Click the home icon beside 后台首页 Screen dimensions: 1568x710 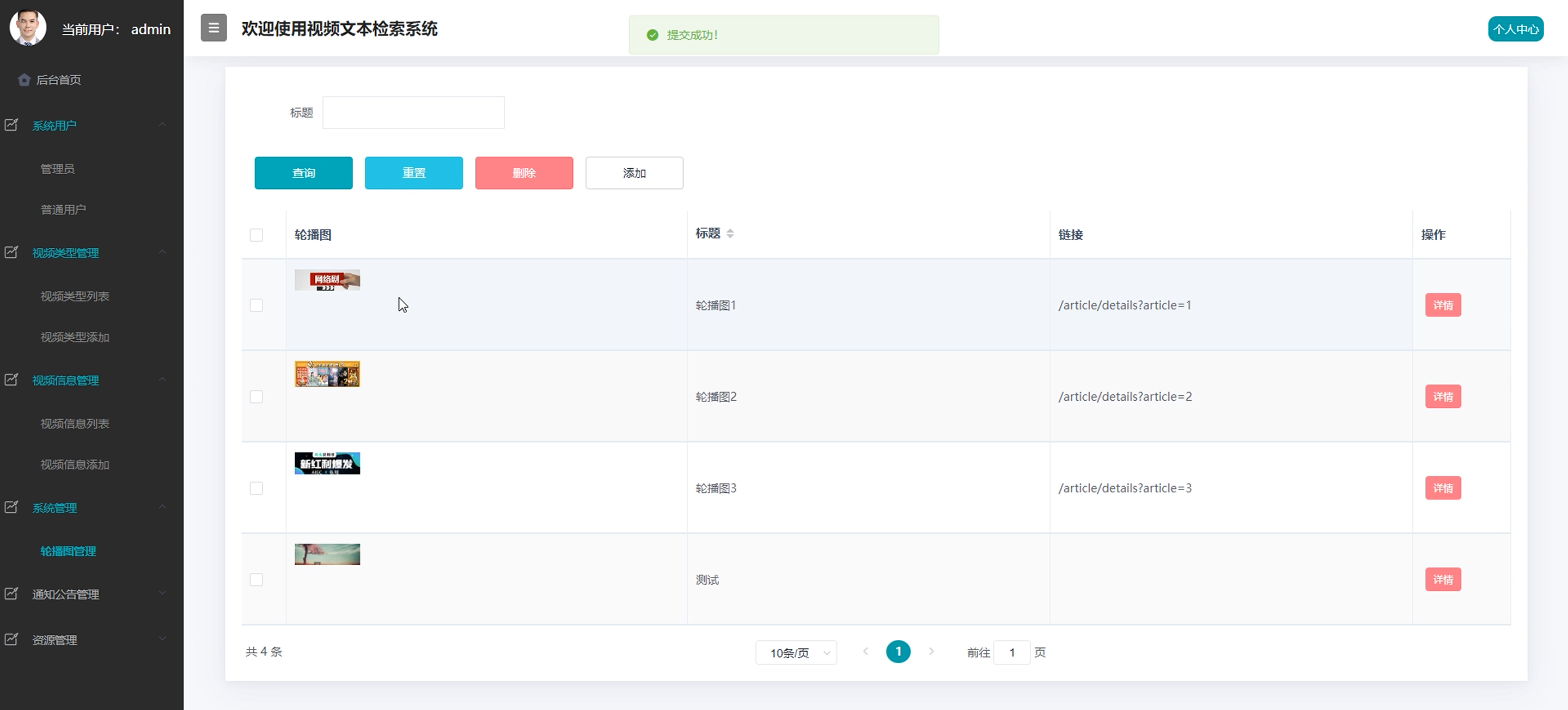pos(24,79)
